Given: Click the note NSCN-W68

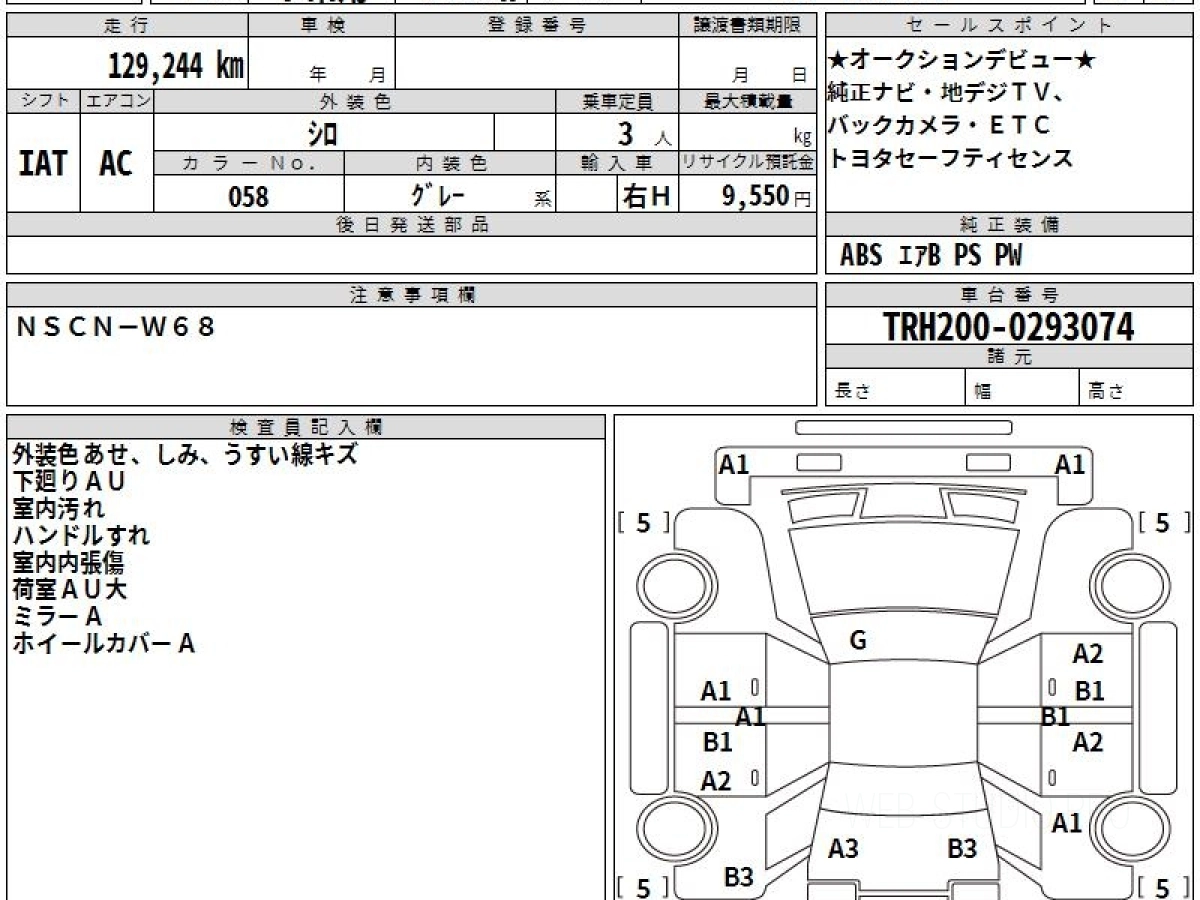Looking at the screenshot, I should tap(116, 326).
